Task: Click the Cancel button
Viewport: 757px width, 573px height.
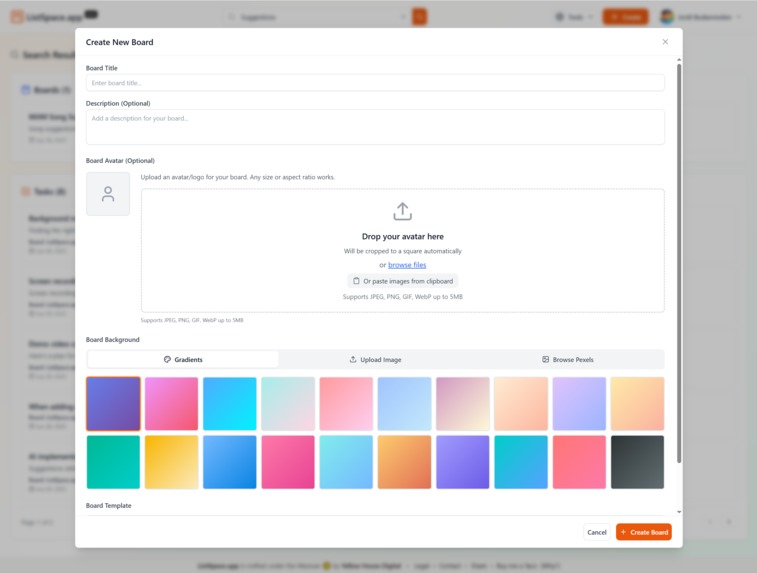Action: tap(597, 532)
